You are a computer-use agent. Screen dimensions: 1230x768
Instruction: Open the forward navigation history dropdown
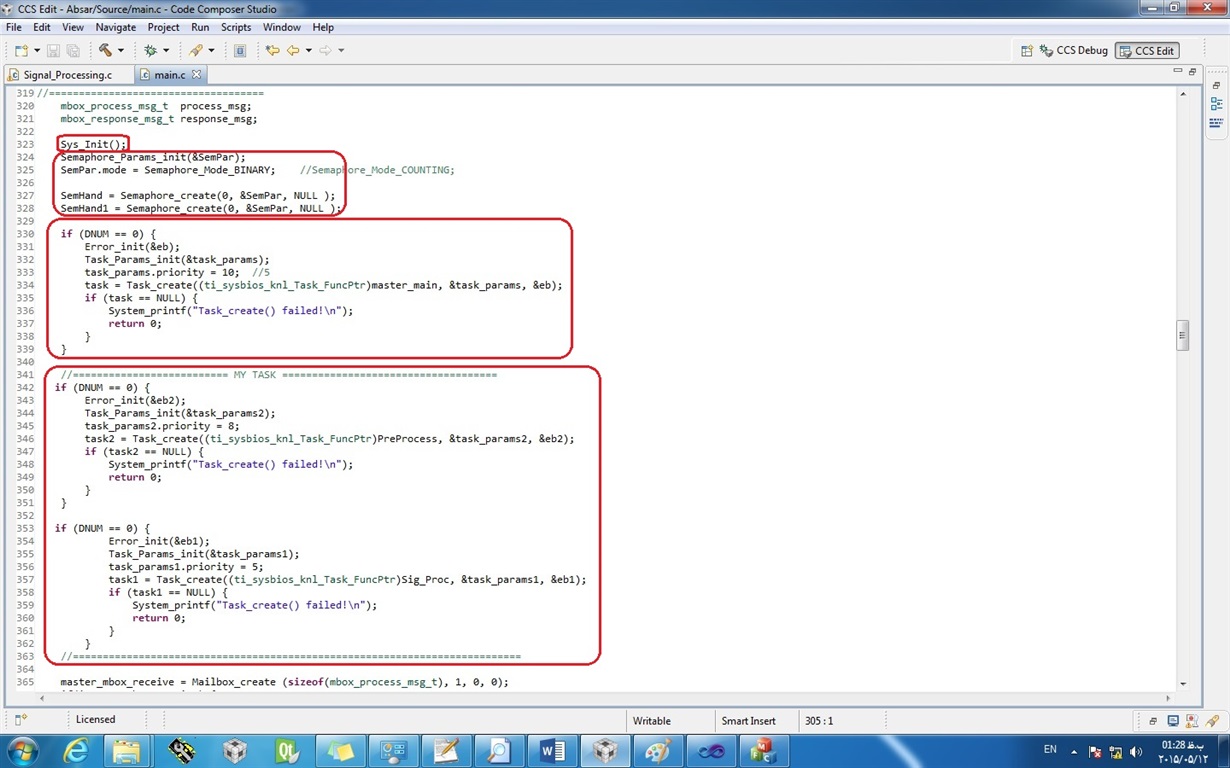tap(341, 50)
